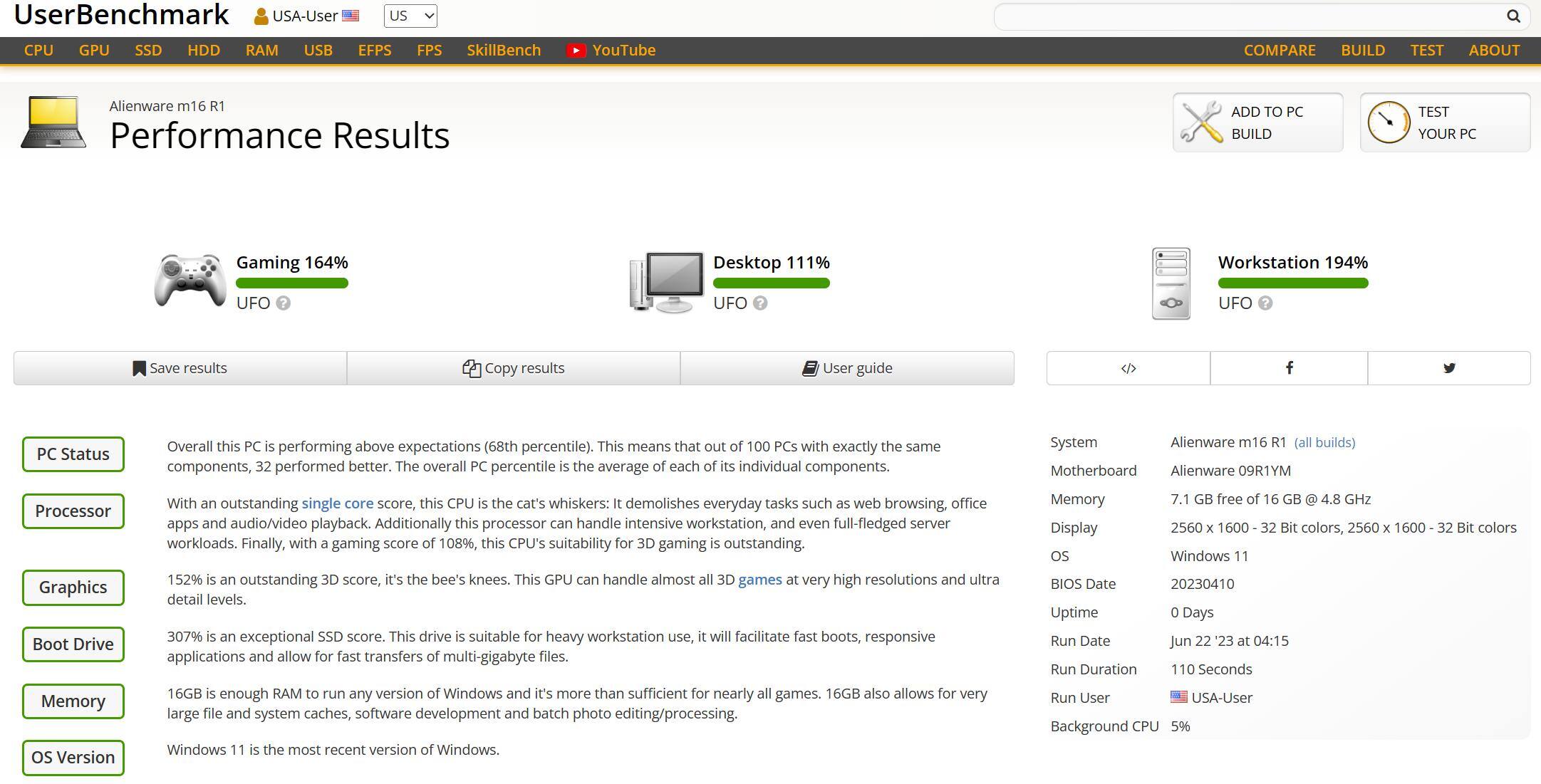Image resolution: width=1541 pixels, height=784 pixels.
Task: Click the help icon beside Gaming UFO
Action: pos(283,303)
